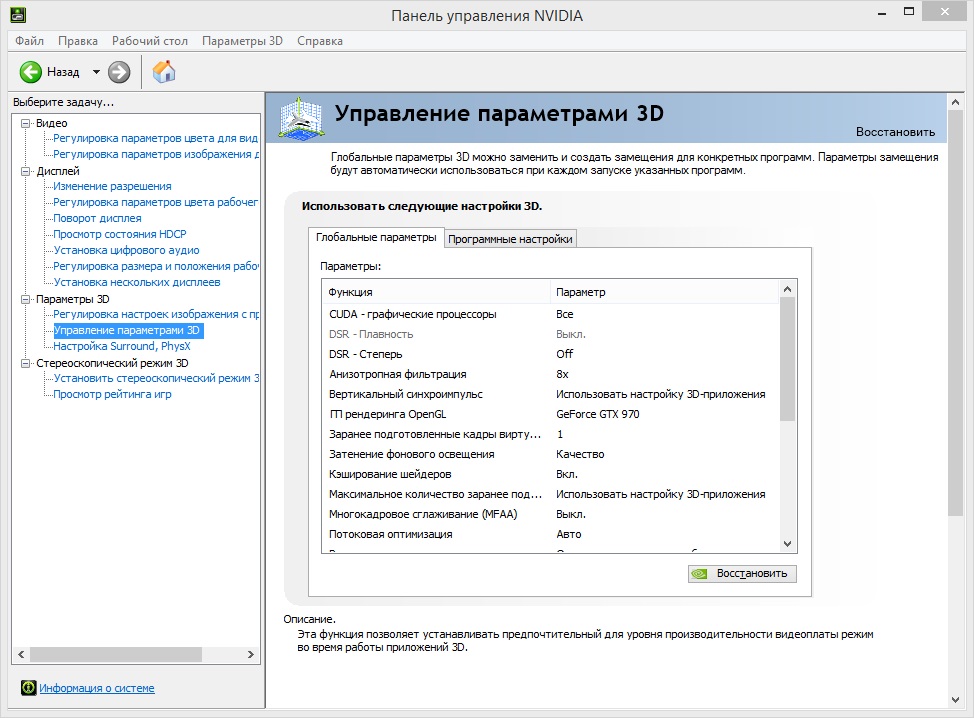Collapse the Стереоскопический режим 3D node
Screen dimensions: 974x718
[x=25, y=363]
